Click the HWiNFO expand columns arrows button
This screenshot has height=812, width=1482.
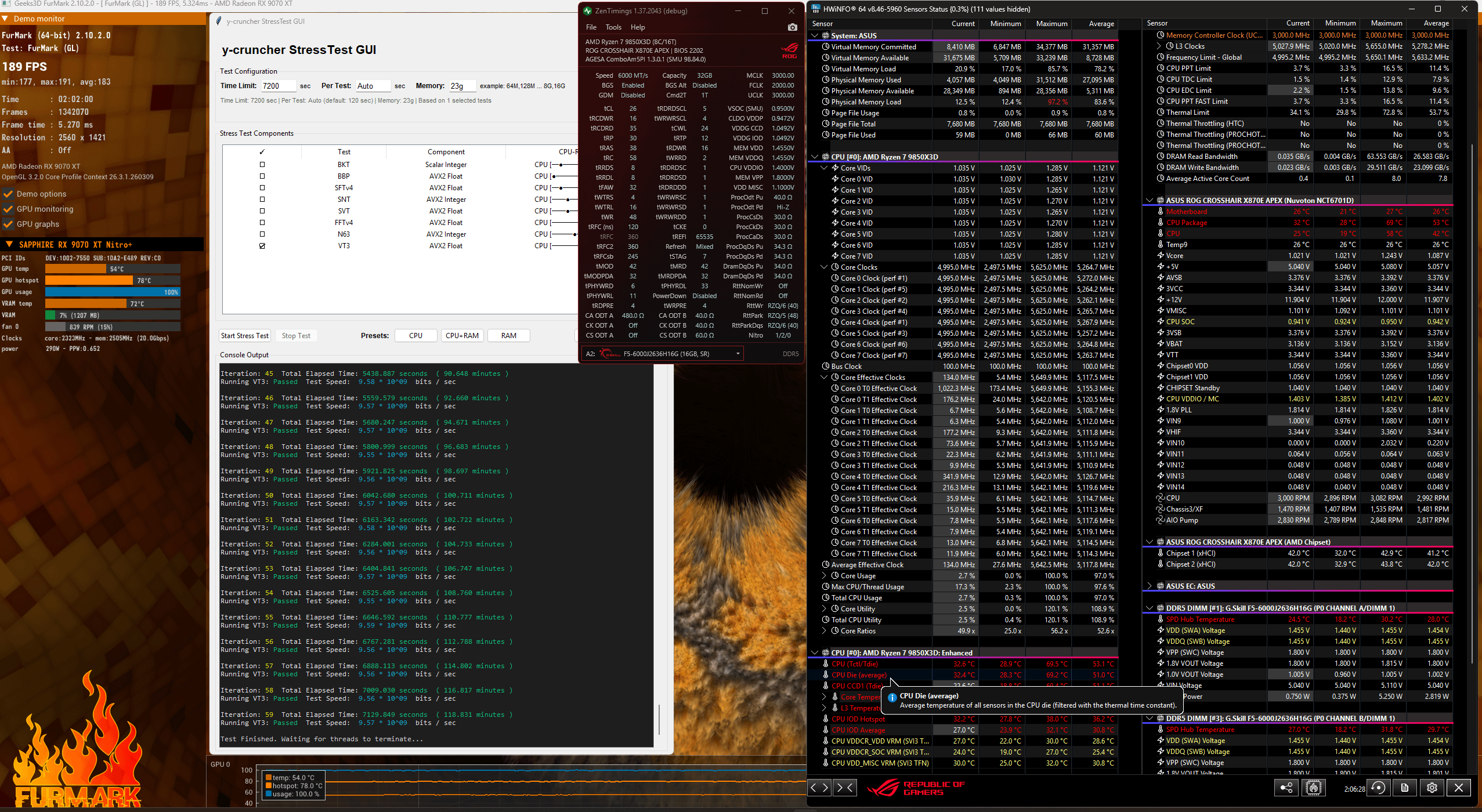click(x=820, y=788)
